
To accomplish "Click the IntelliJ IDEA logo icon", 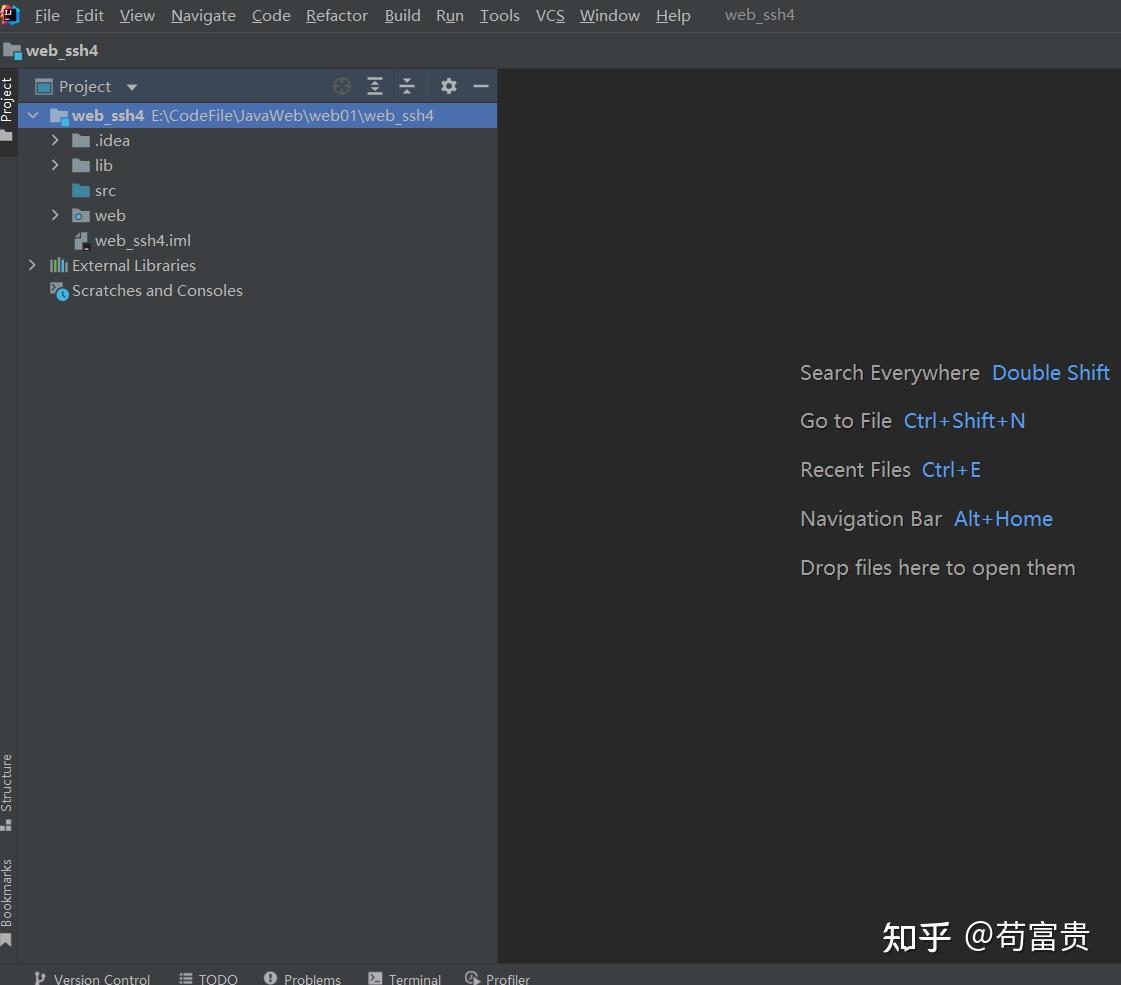I will click(x=9, y=15).
